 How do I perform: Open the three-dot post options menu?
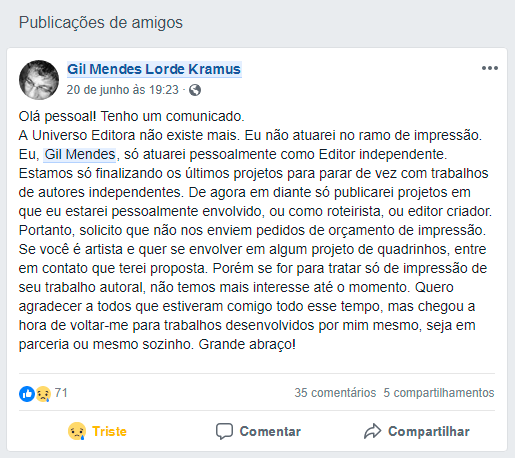pos(490,68)
